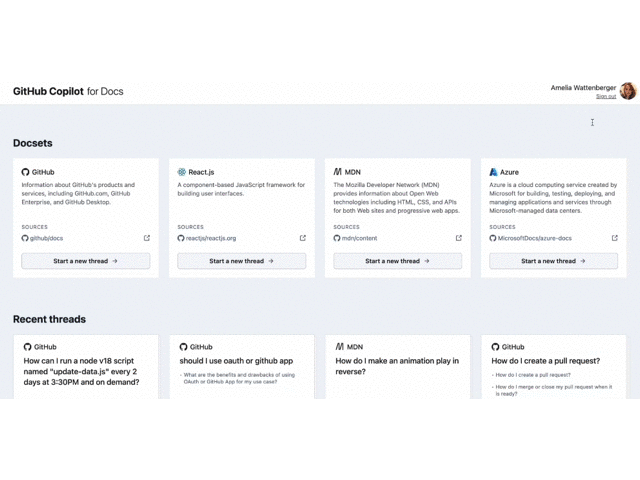
Task: Click Amelia Wattenberger's profile avatar
Action: coord(628,91)
